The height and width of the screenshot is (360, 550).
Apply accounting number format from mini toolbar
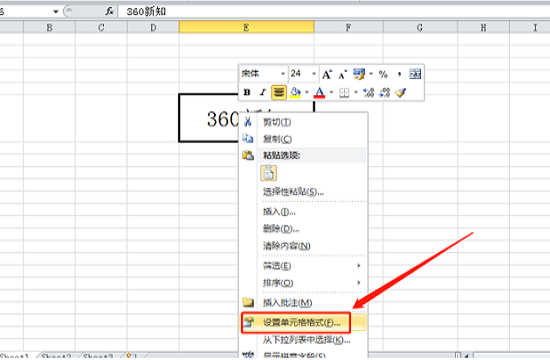[x=359, y=74]
